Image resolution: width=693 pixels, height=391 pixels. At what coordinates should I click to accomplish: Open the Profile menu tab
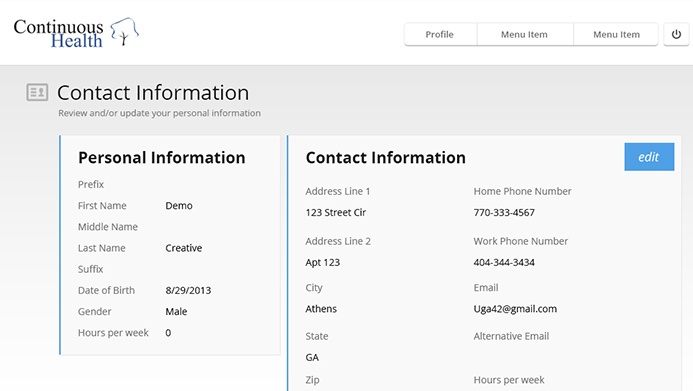click(440, 34)
